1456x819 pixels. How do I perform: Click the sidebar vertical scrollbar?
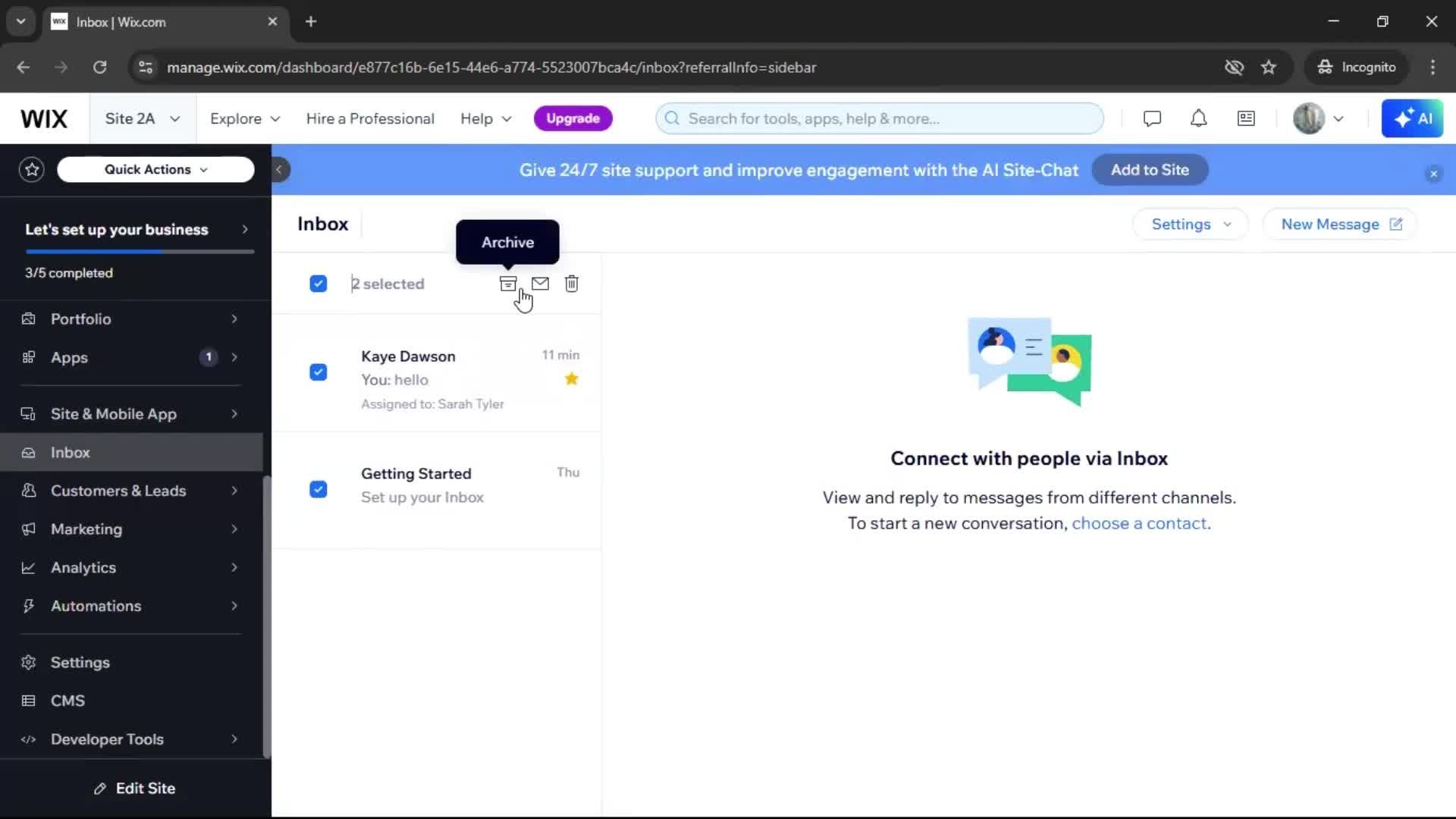(266, 616)
